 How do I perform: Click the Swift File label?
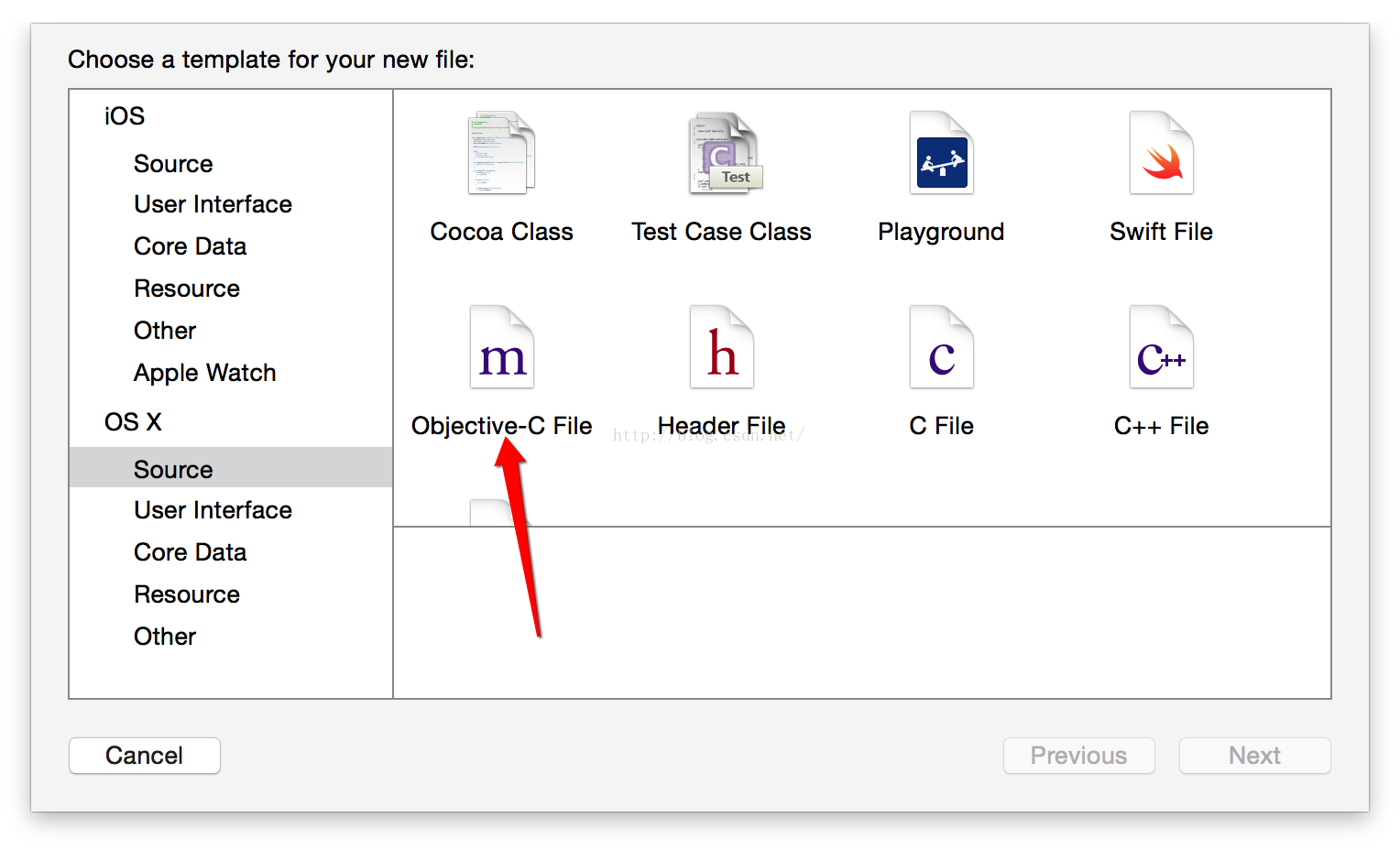[x=1161, y=232]
